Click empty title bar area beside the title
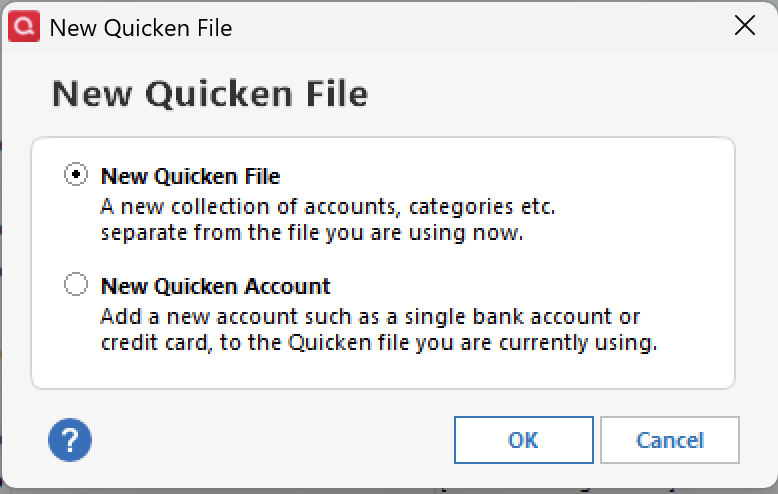This screenshot has height=494, width=778. pos(480,27)
